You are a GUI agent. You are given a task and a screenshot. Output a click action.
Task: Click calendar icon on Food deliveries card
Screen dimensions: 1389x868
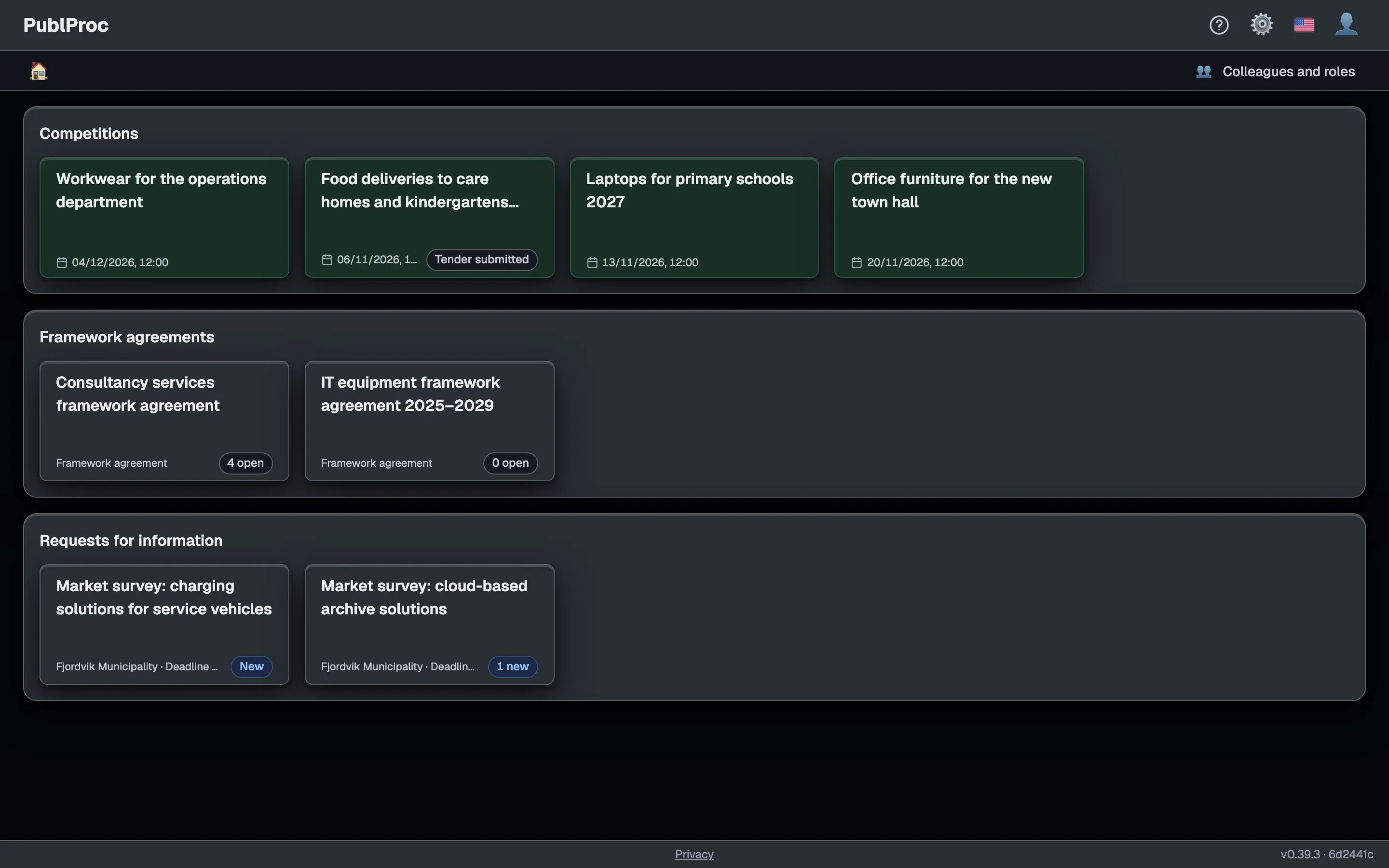coord(327,259)
